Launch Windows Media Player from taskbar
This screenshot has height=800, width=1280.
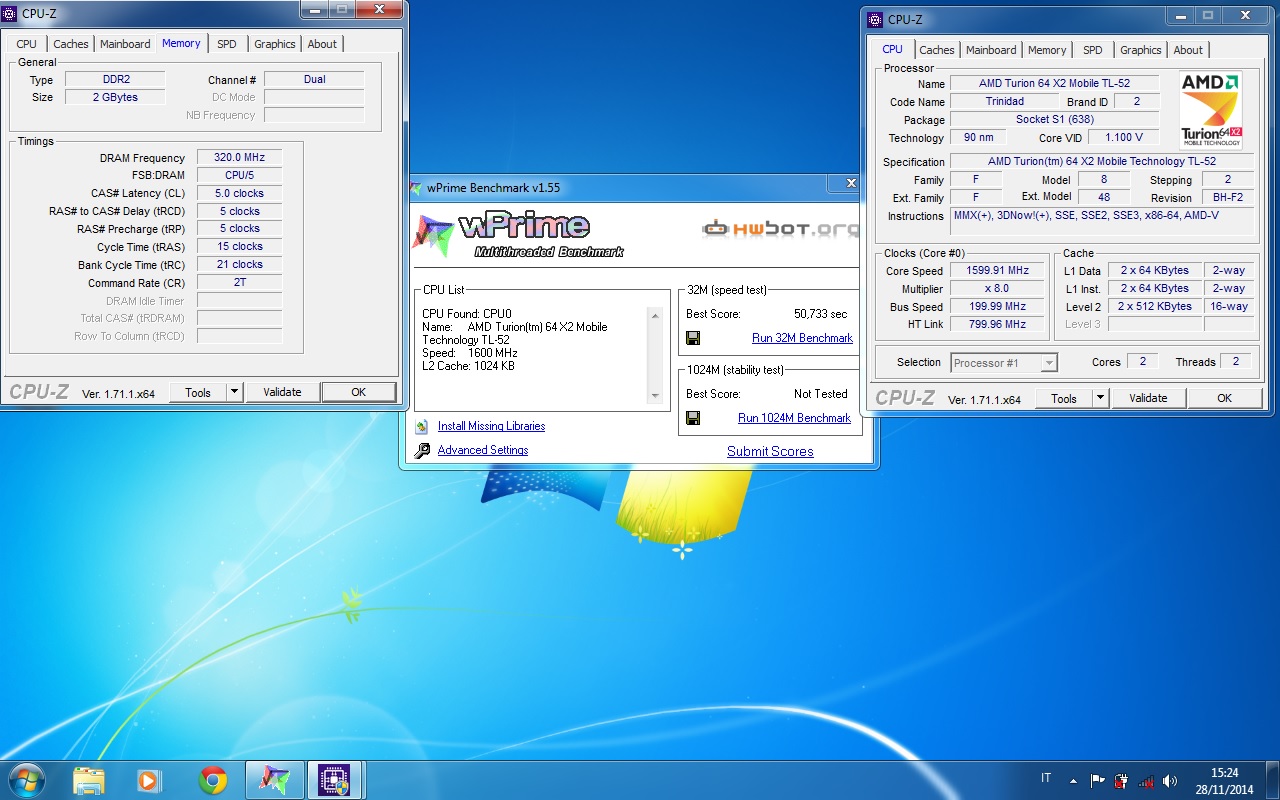click(149, 780)
